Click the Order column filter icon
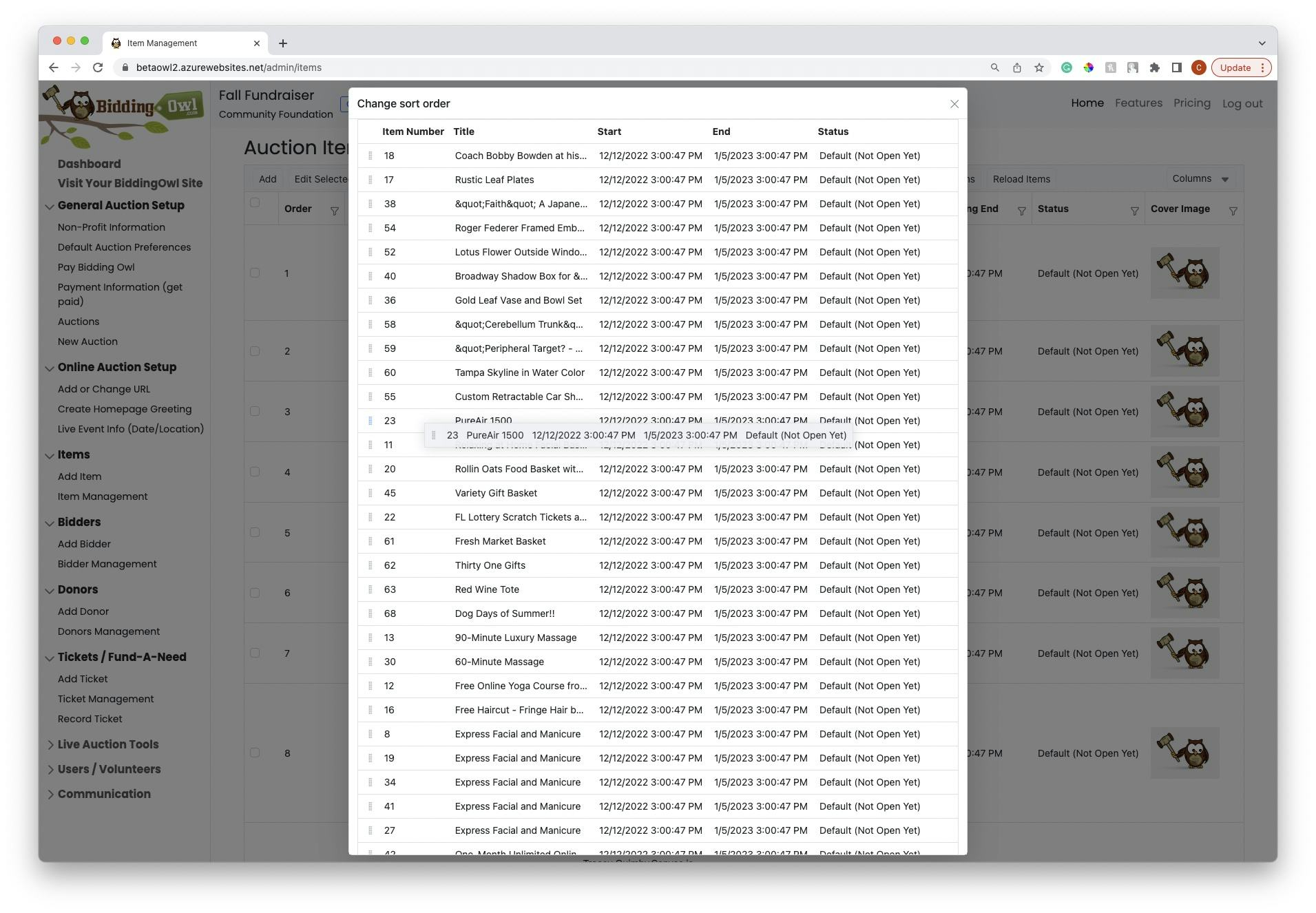Image resolution: width=1316 pixels, height=913 pixels. point(335,211)
